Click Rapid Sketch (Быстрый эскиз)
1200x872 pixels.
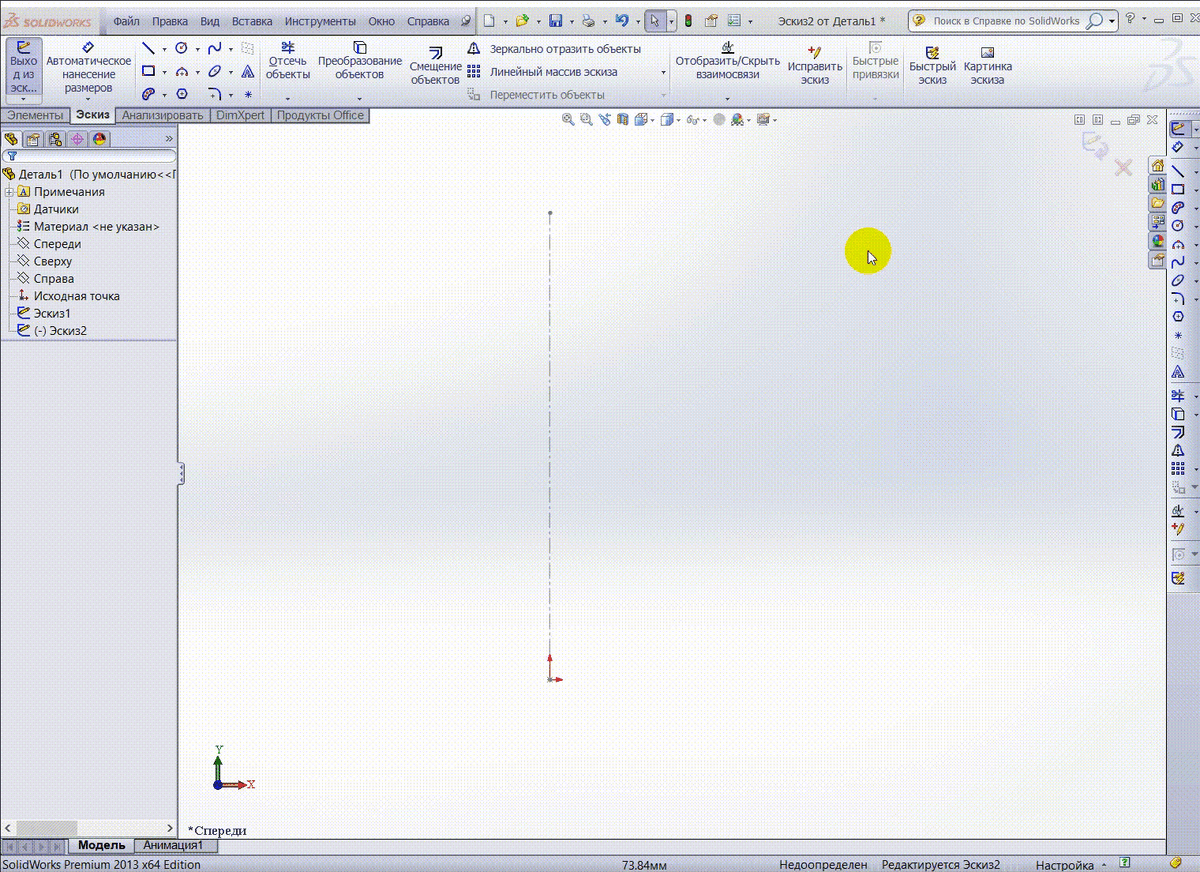click(x=933, y=66)
